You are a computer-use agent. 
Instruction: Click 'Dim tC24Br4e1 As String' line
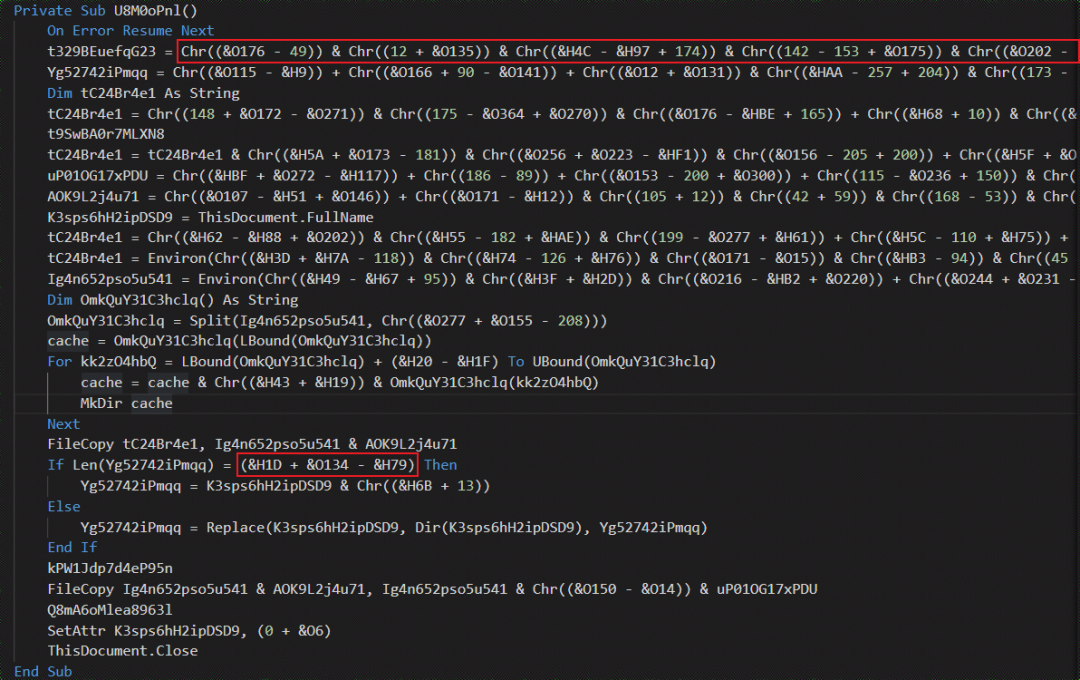pos(143,93)
